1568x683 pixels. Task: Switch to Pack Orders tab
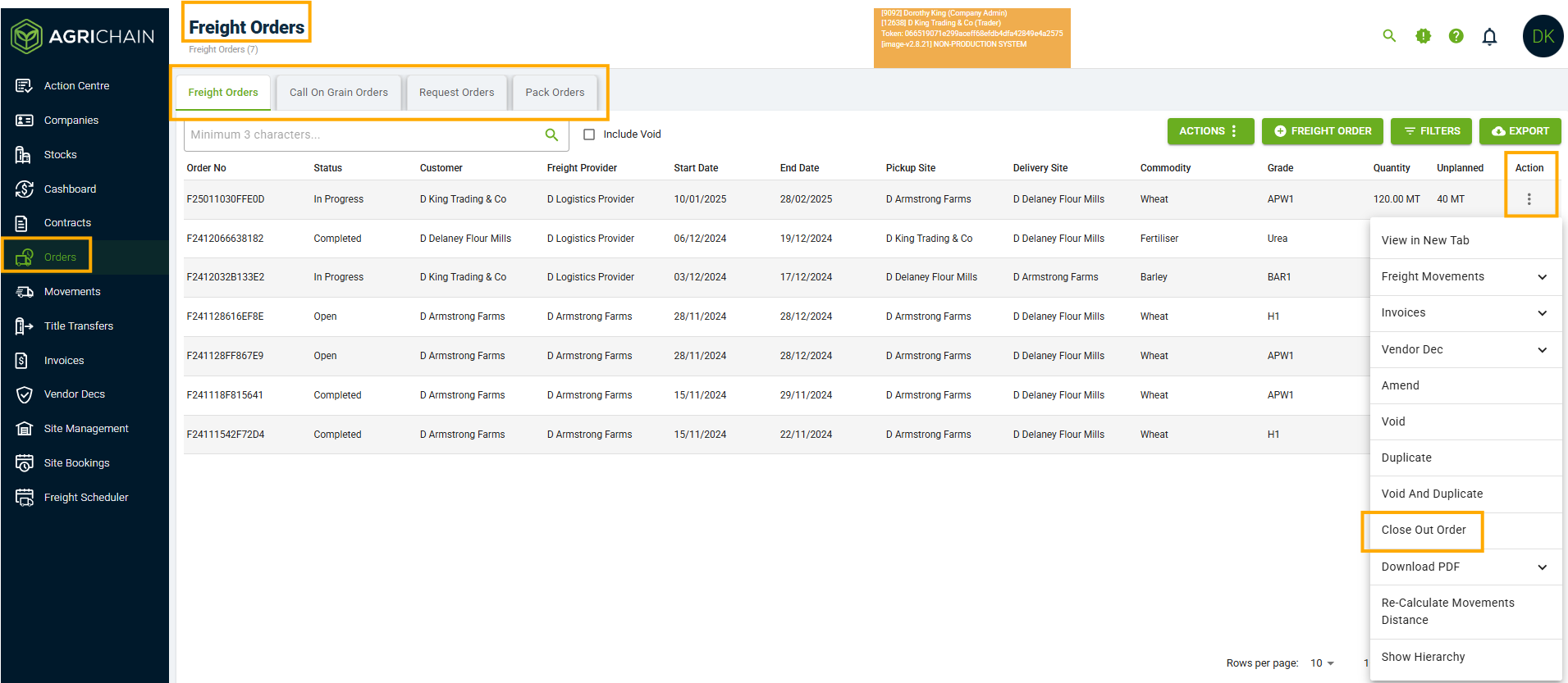(555, 93)
